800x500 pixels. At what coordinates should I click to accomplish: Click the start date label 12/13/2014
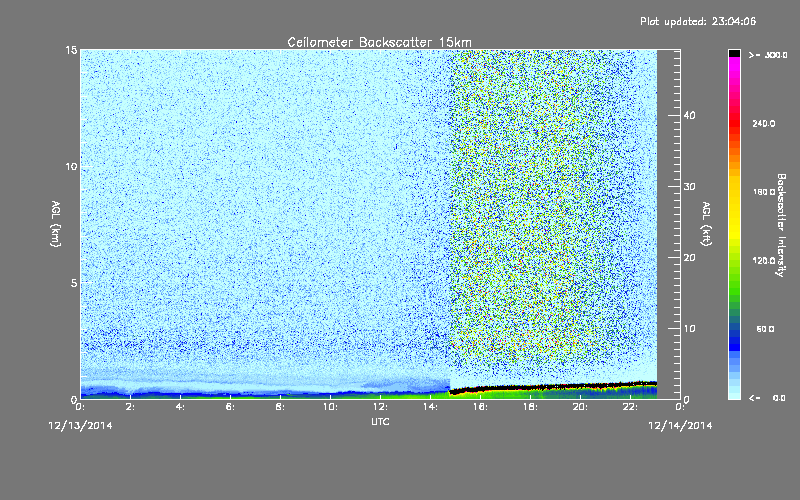click(81, 426)
